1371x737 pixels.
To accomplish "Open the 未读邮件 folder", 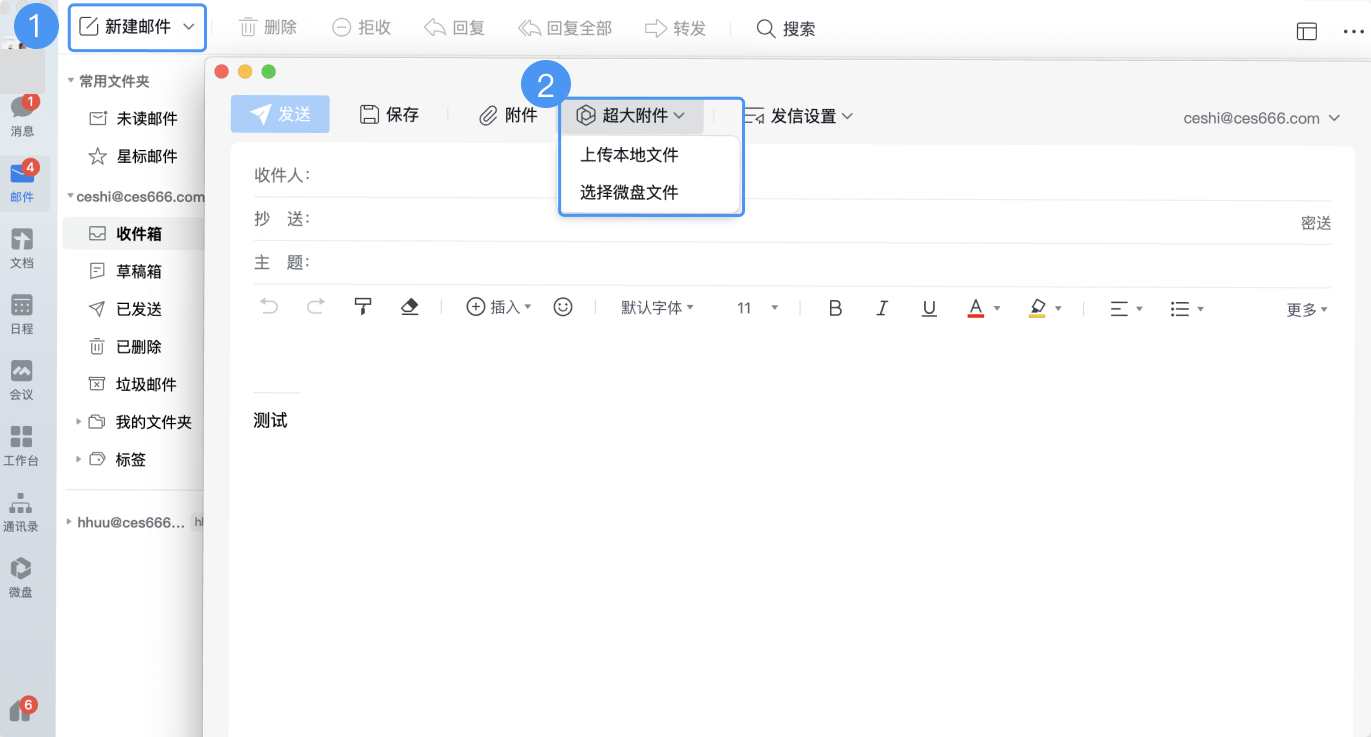I will [133, 119].
